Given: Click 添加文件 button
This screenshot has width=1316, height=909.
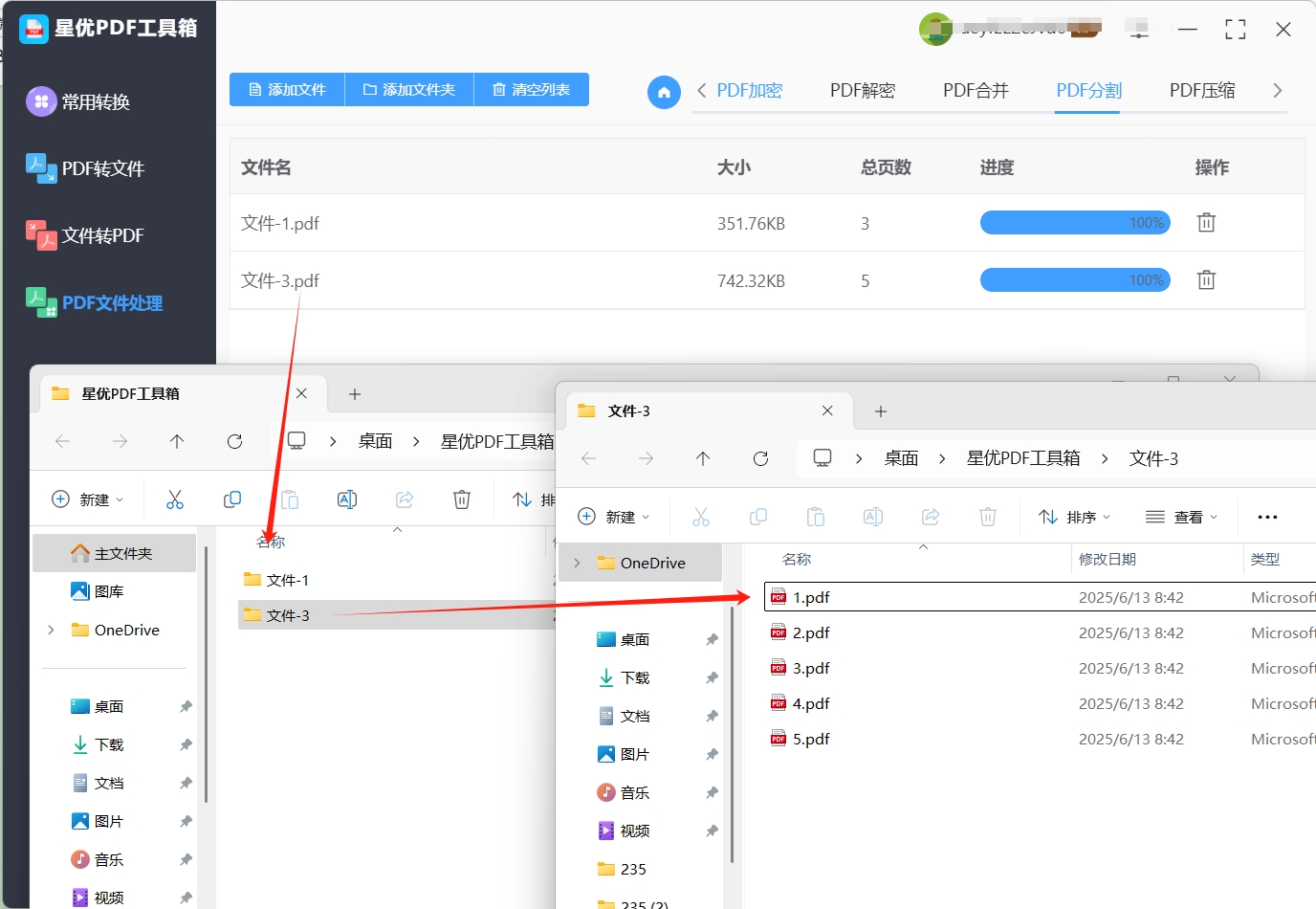Looking at the screenshot, I should (287, 90).
